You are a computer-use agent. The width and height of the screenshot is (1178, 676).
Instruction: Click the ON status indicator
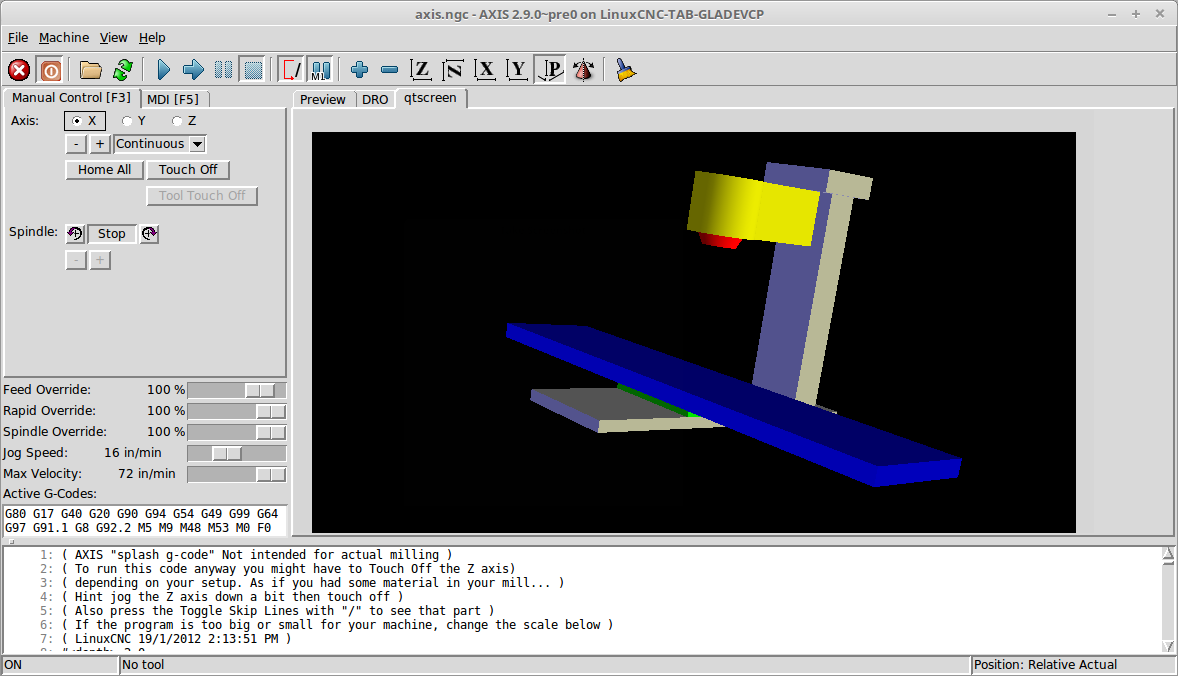tap(60, 665)
